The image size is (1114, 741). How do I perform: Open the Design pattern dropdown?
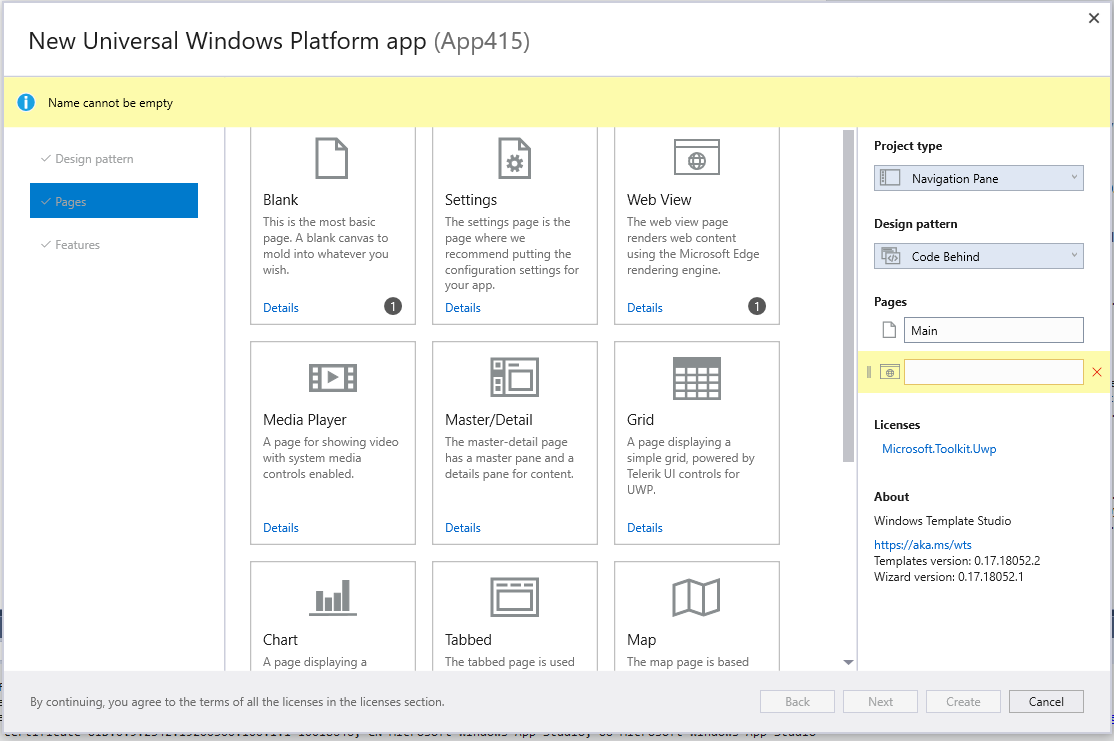[x=978, y=256]
